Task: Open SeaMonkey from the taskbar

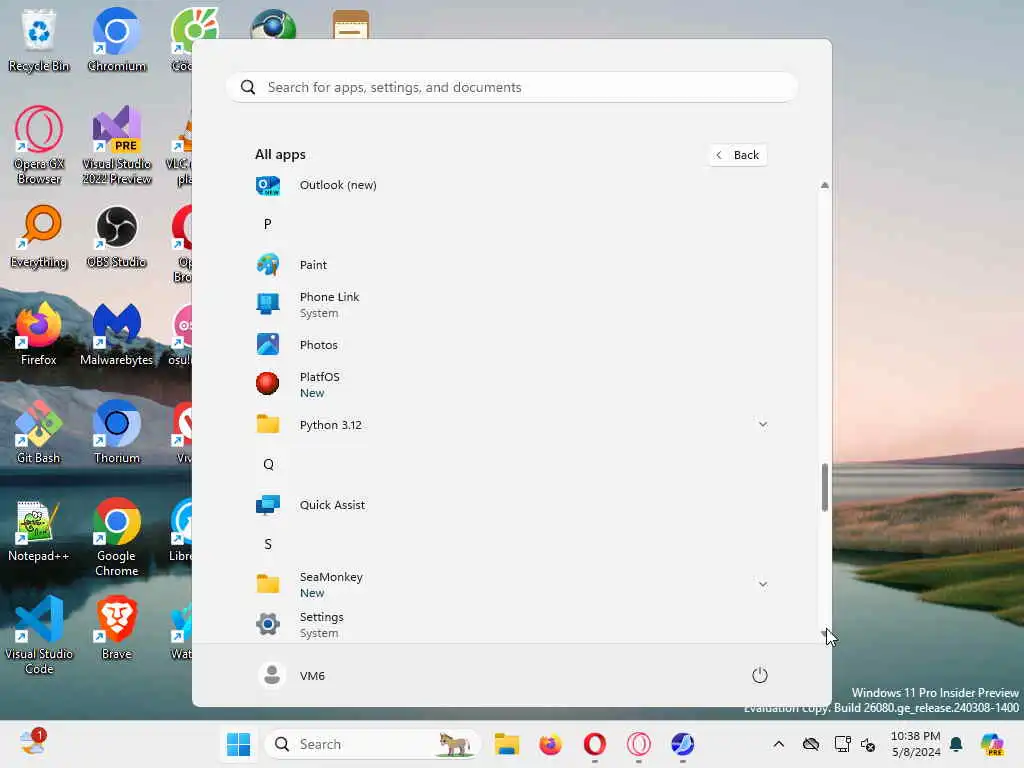Action: (x=682, y=744)
